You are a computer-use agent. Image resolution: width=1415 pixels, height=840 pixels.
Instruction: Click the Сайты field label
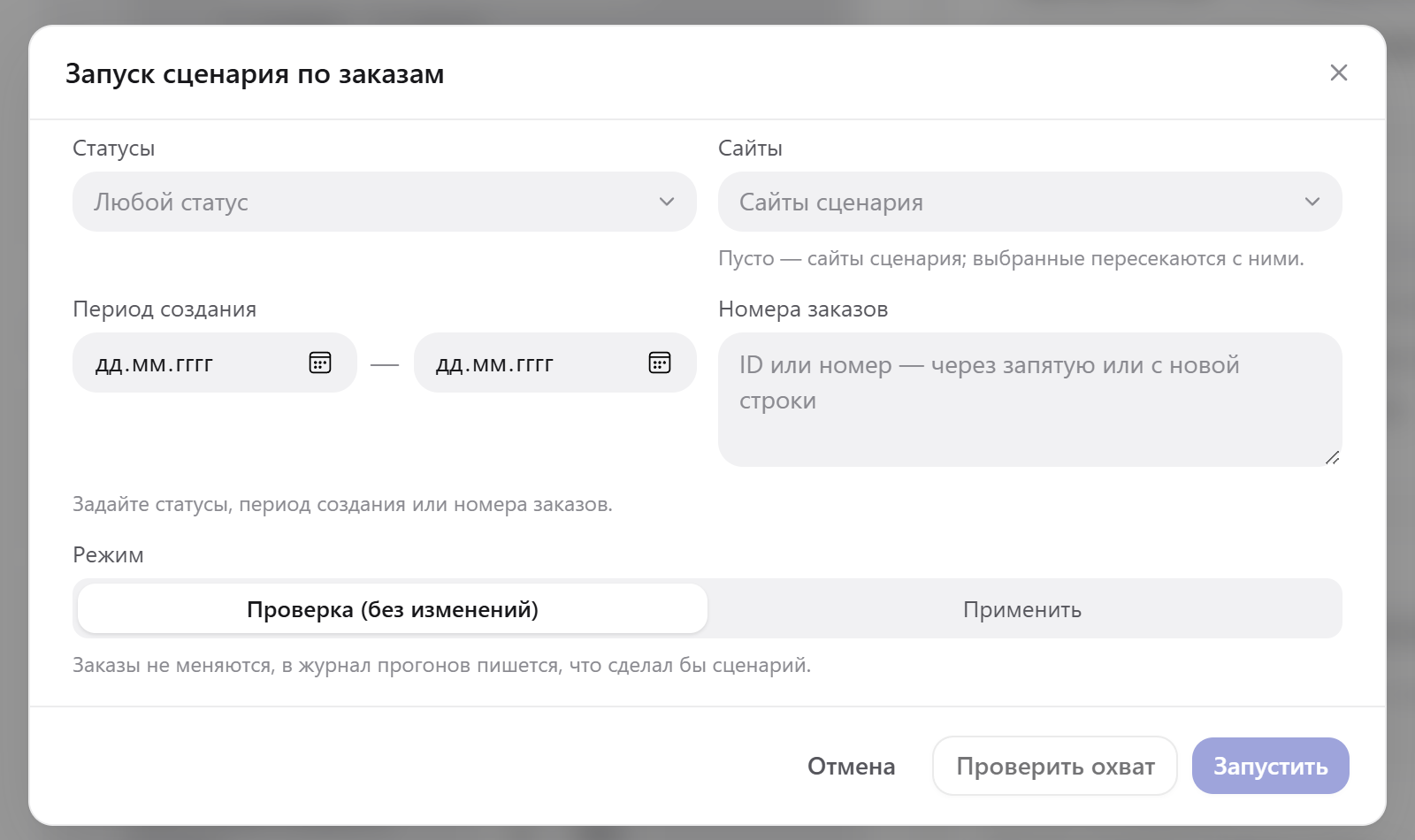click(750, 149)
